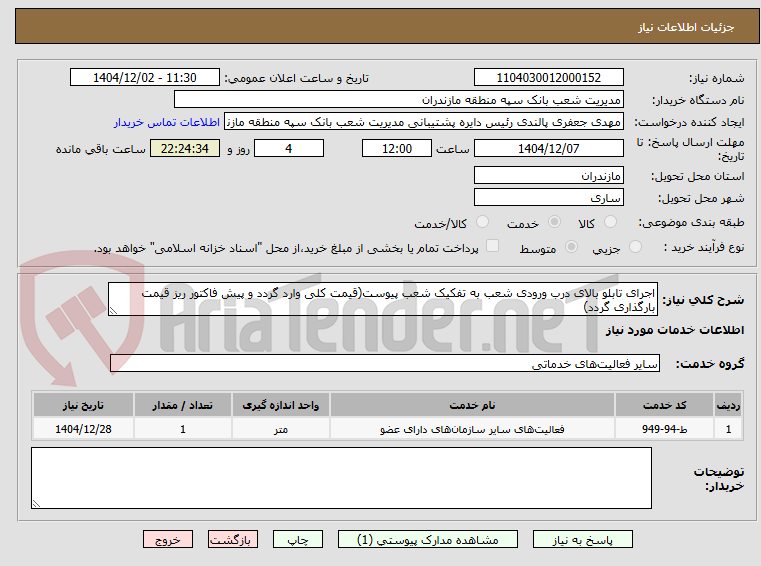The width and height of the screenshot is (761, 566).
Task: Click the announcement date field 1404/12/02 - 11:30
Action: click(x=145, y=77)
